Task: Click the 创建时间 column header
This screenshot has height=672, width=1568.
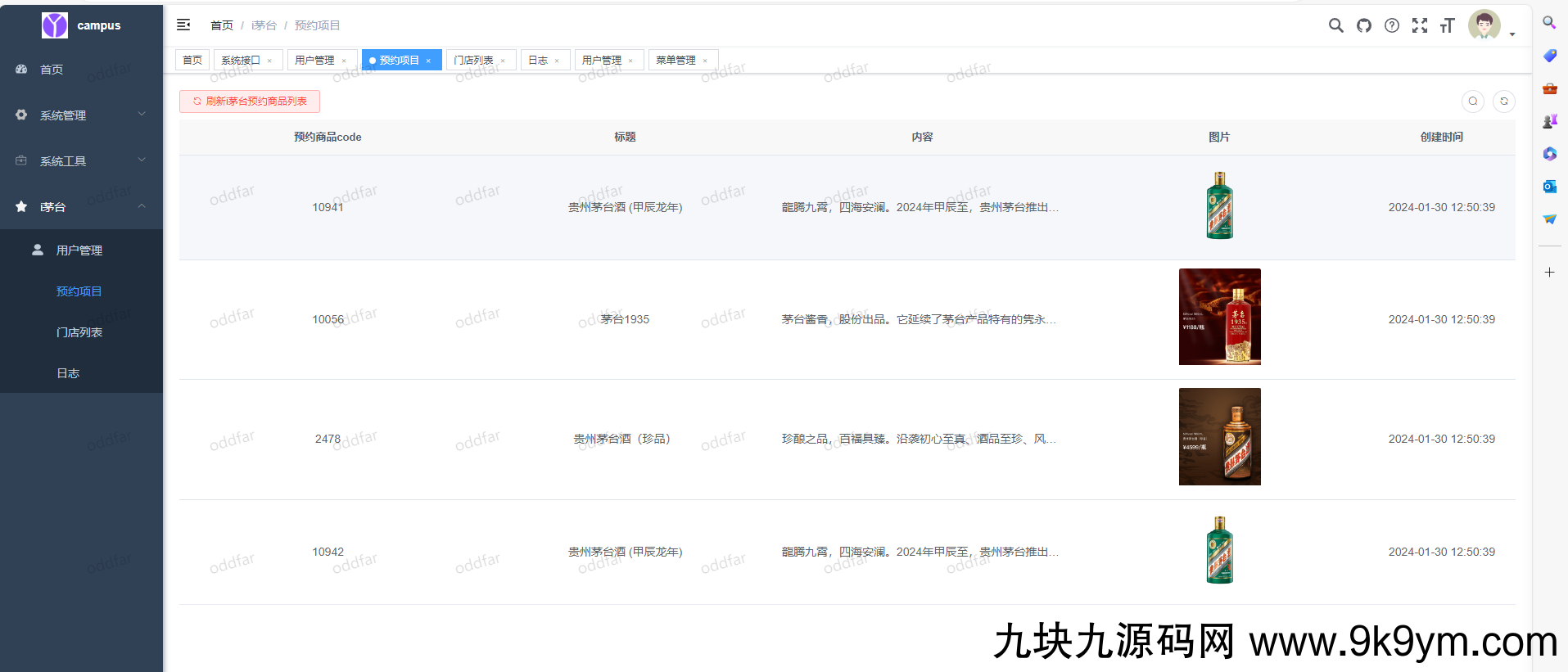Action: [1441, 137]
